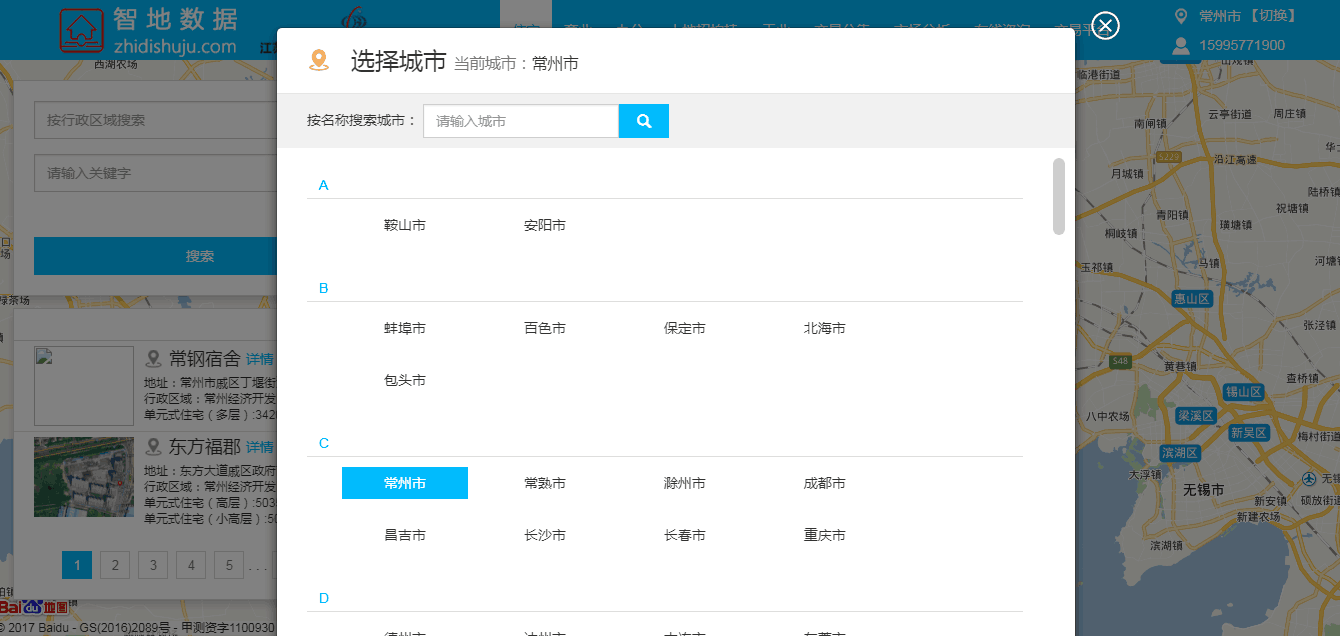Image resolution: width=1340 pixels, height=636 pixels.
Task: Choose 安阳市 under section A
Action: click(x=545, y=226)
